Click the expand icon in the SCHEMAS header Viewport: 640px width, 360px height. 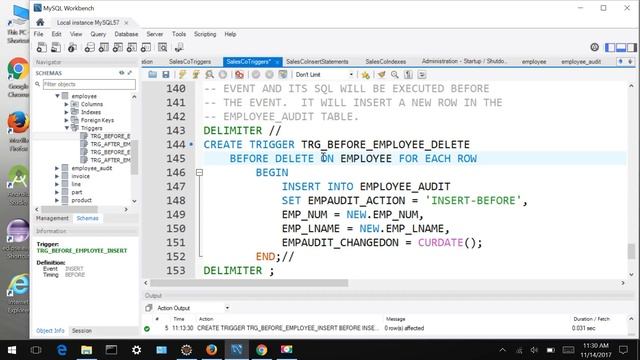(130, 73)
